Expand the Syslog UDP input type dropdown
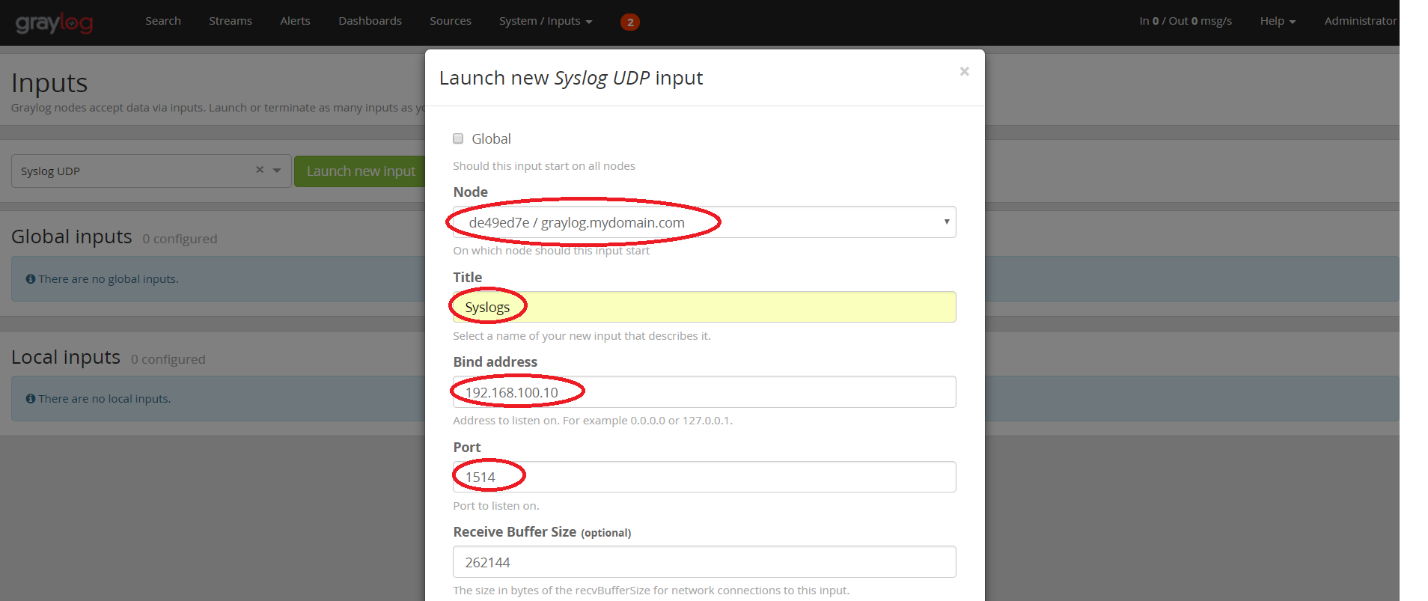This screenshot has height=601, width=1428. coord(278,171)
